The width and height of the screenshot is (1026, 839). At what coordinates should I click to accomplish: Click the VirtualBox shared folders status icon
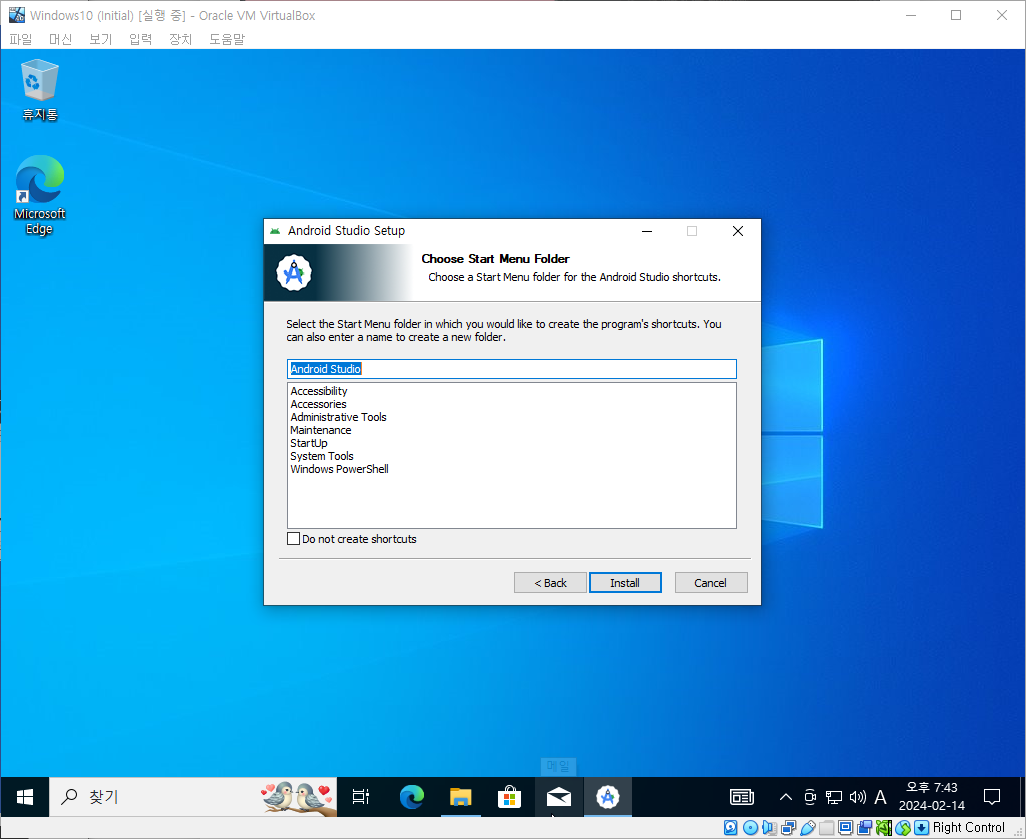pyautogui.click(x=826, y=828)
